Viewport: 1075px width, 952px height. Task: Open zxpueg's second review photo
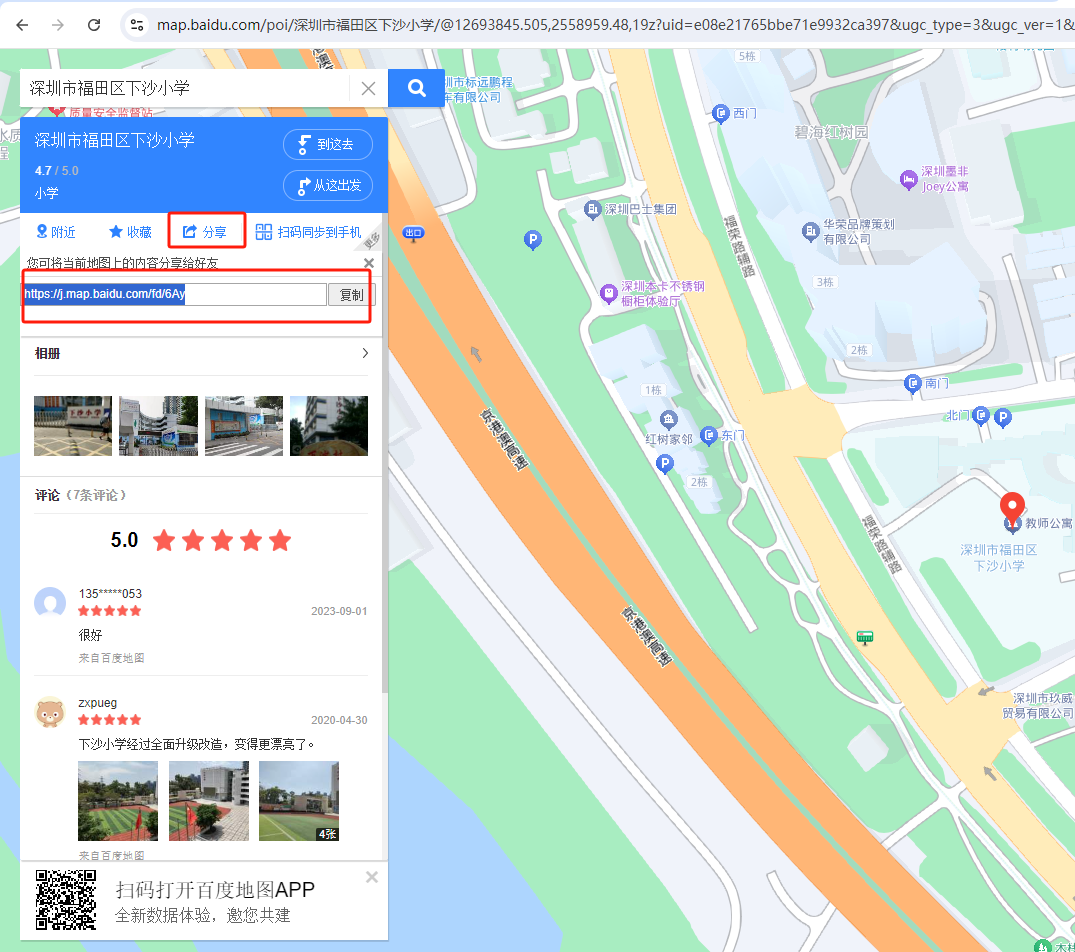[208, 801]
